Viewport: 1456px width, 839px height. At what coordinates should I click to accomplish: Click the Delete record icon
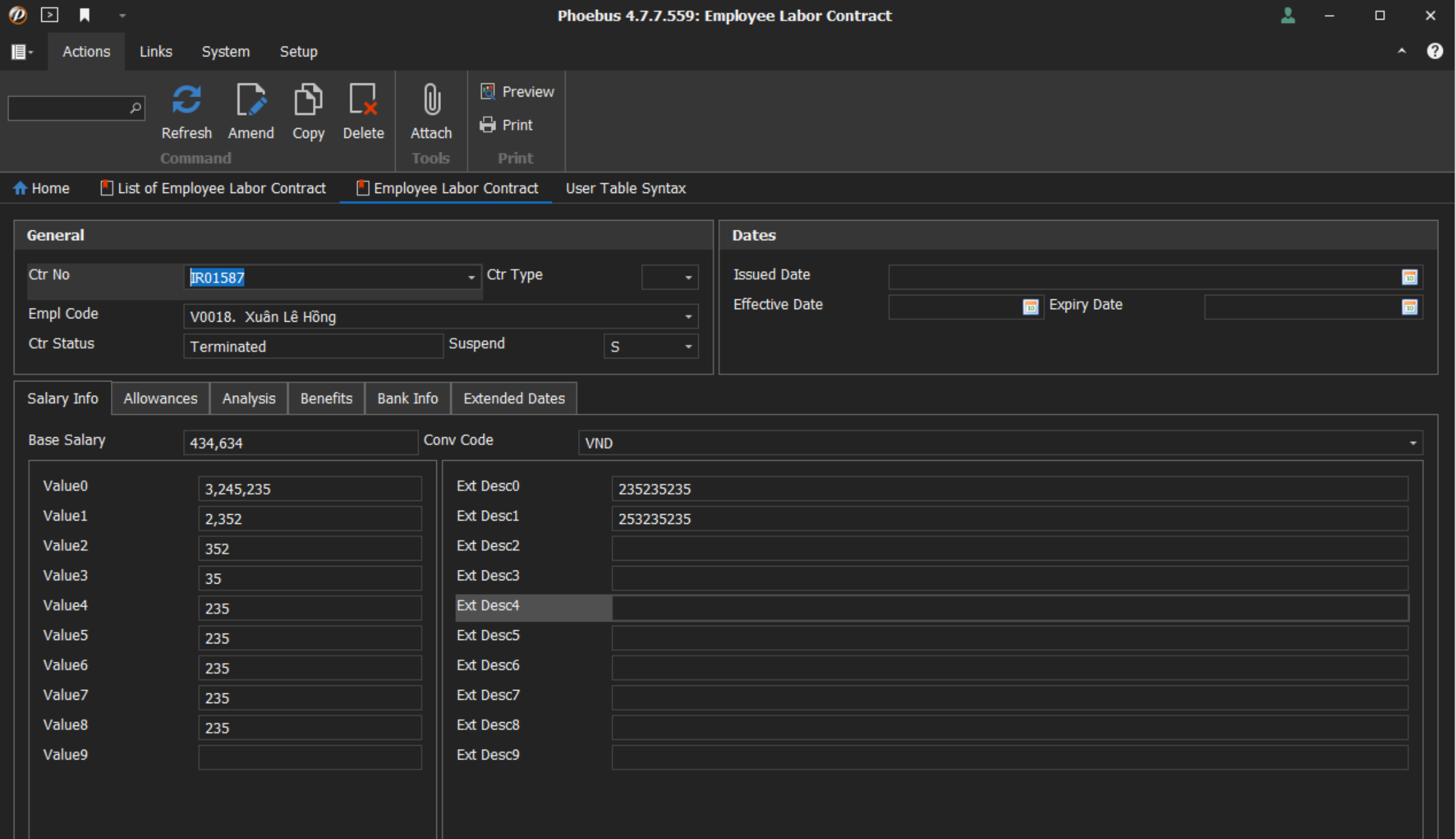[x=364, y=100]
